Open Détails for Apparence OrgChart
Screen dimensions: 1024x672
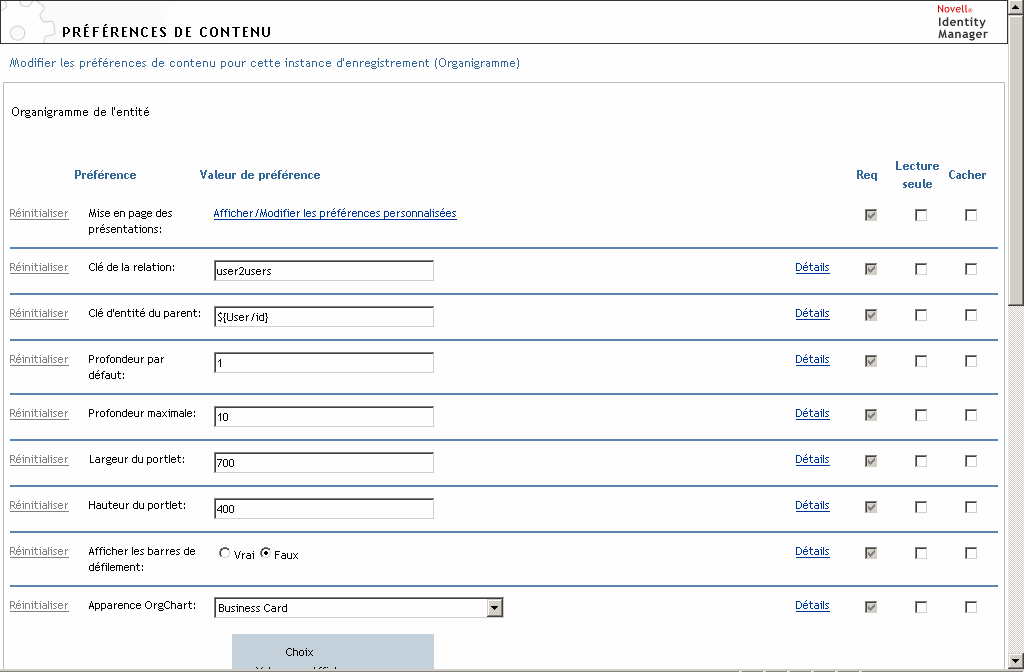812,605
